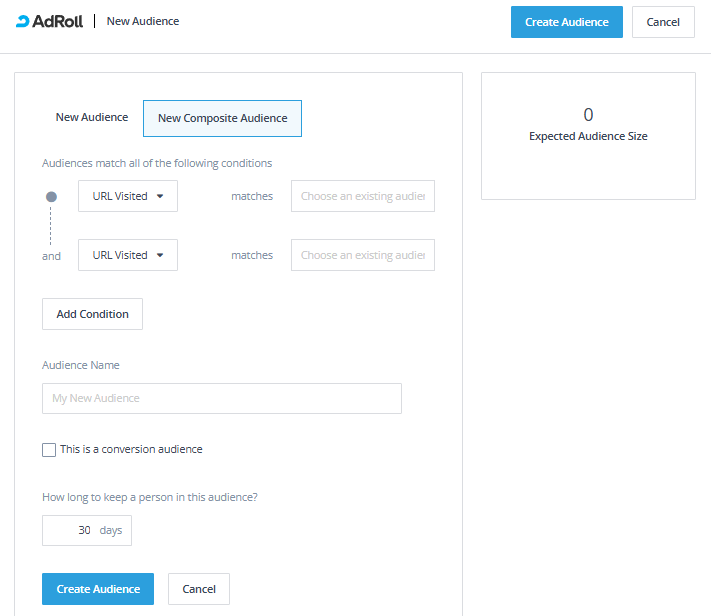Image resolution: width=711 pixels, height=616 pixels.
Task: Click the Expected Audience Size count
Action: [x=588, y=115]
